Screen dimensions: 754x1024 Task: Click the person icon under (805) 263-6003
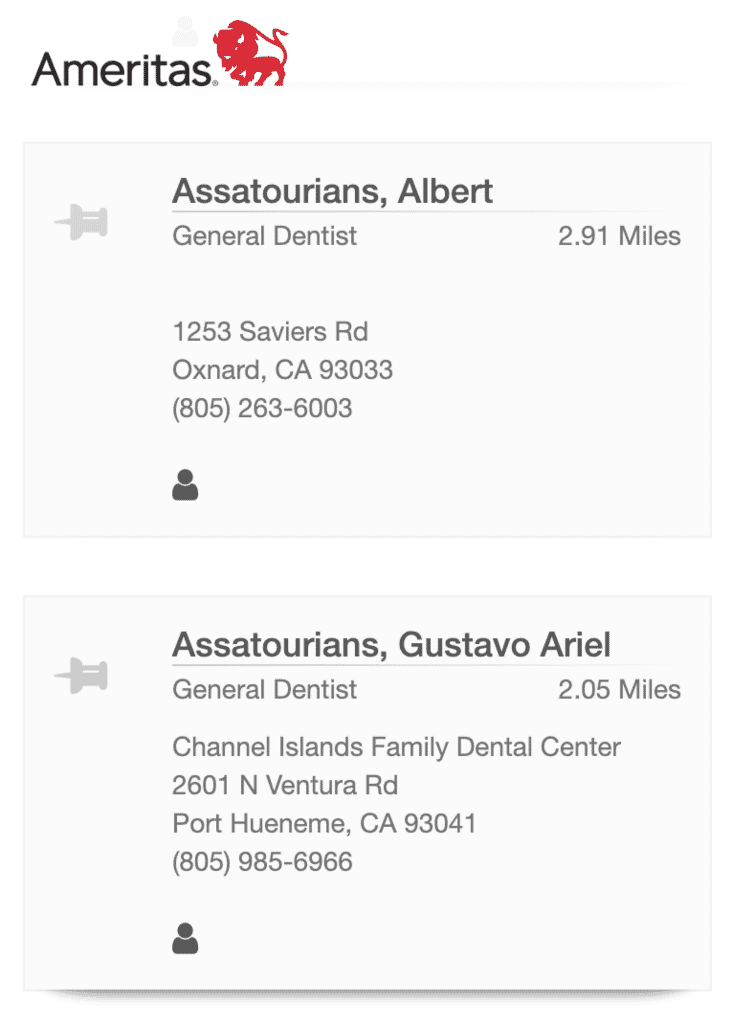(185, 485)
